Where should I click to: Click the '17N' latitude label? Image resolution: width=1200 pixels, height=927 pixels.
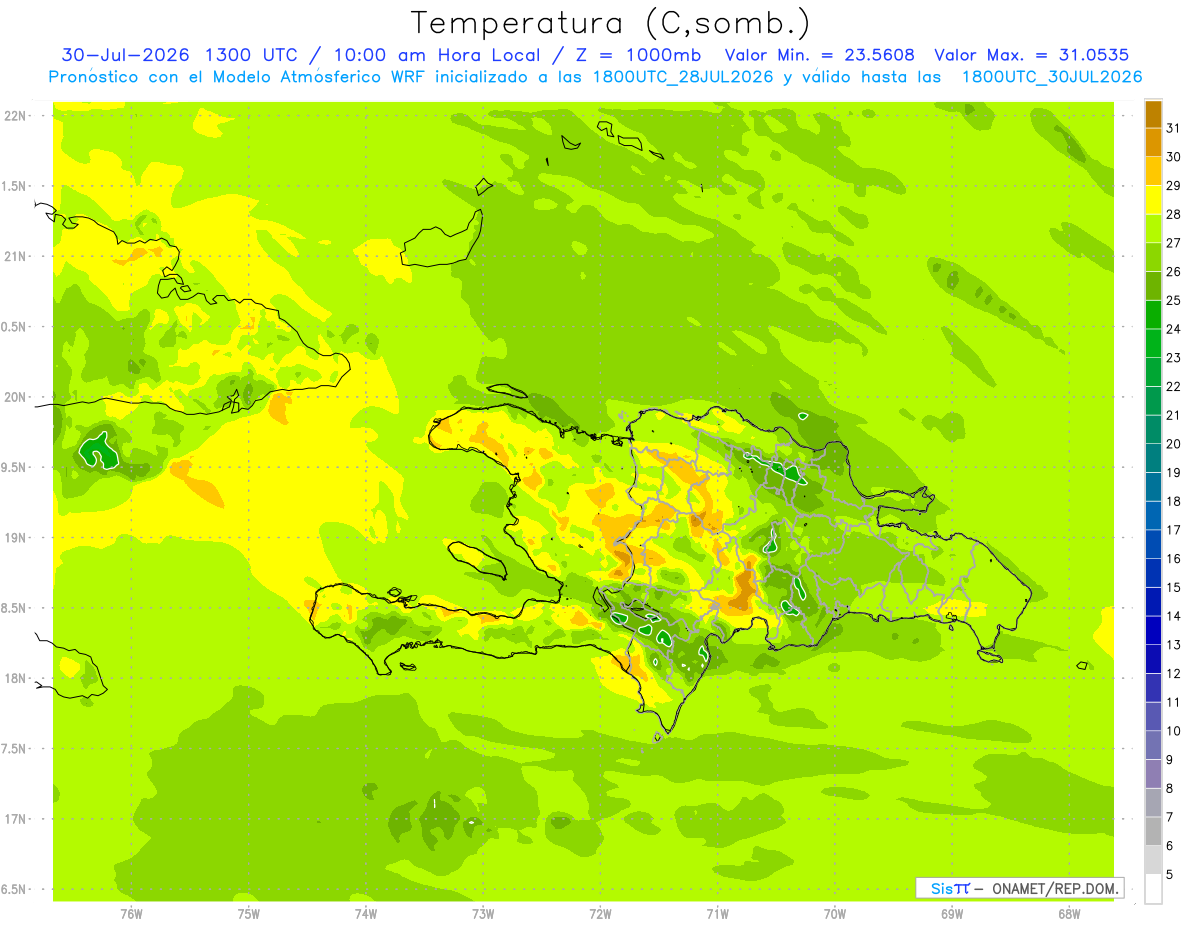point(15,820)
